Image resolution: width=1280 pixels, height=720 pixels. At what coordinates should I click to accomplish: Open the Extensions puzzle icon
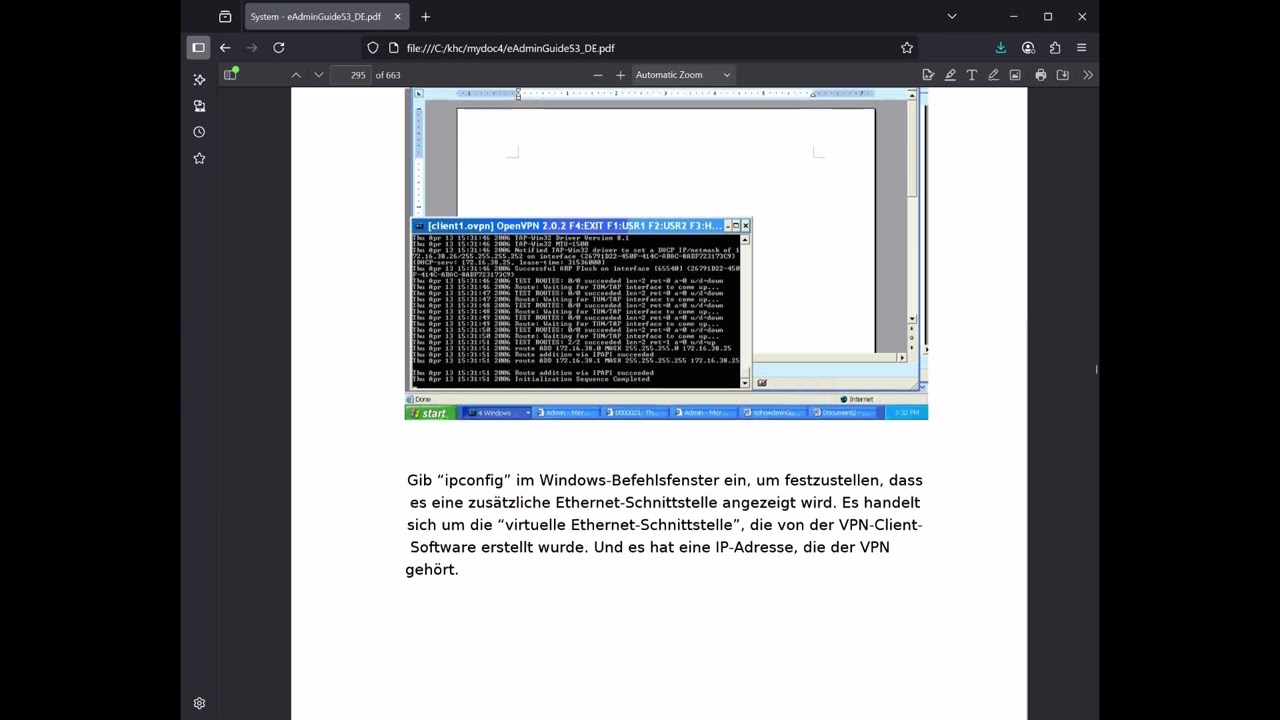pos(1055,47)
